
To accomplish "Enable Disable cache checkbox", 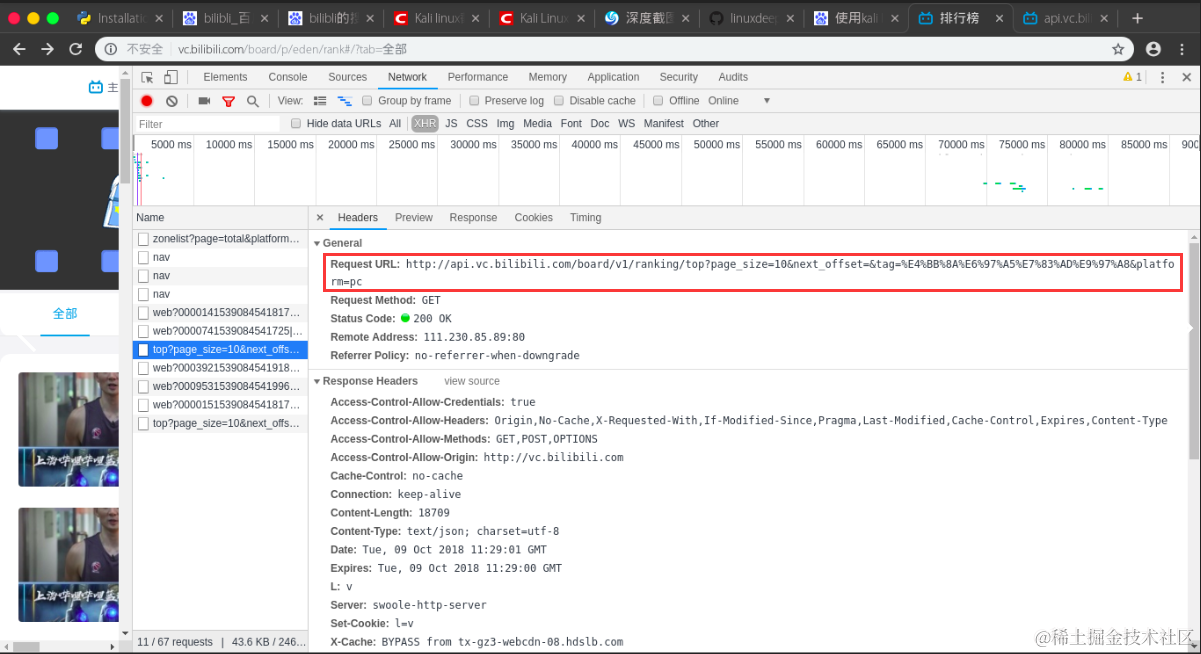I will 559,101.
